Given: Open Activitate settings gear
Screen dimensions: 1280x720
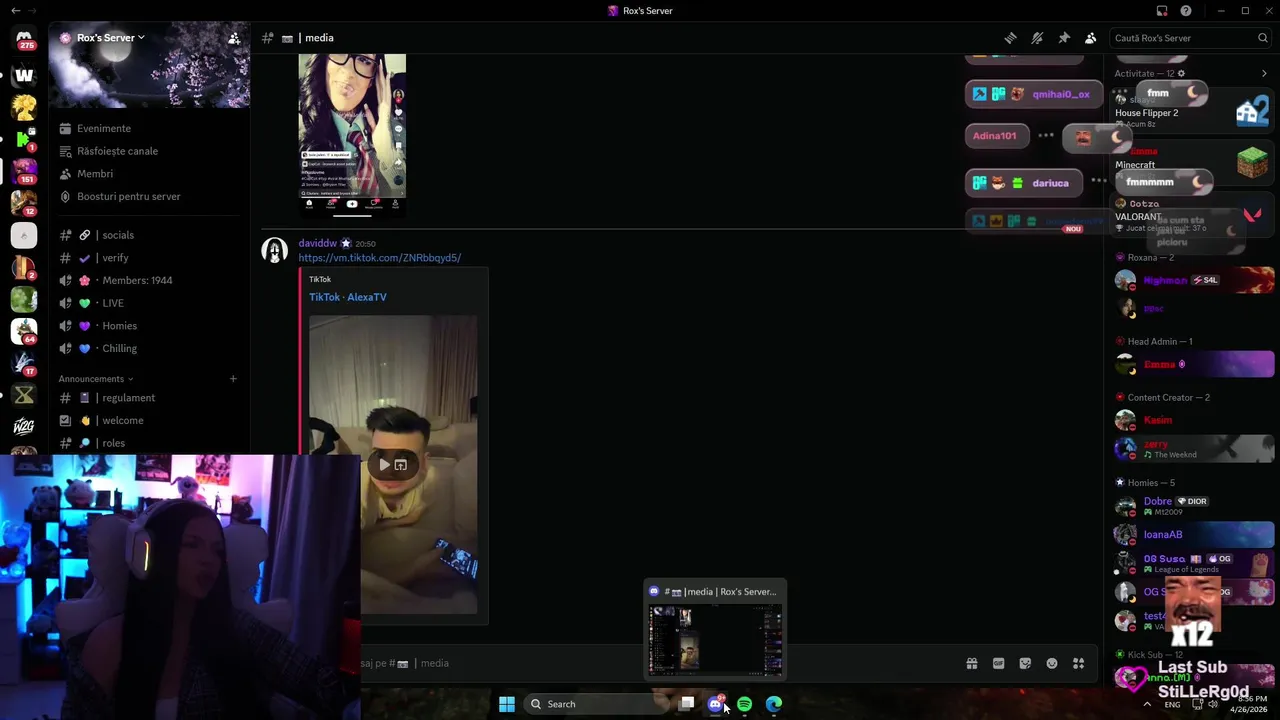Looking at the screenshot, I should (1181, 74).
